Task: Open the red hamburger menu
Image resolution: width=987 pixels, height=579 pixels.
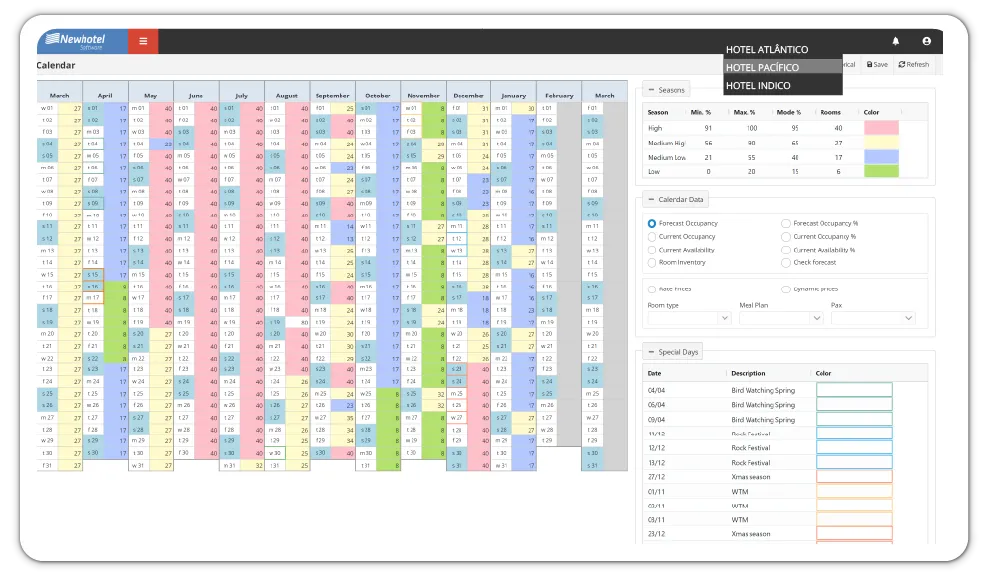Action: tap(143, 41)
